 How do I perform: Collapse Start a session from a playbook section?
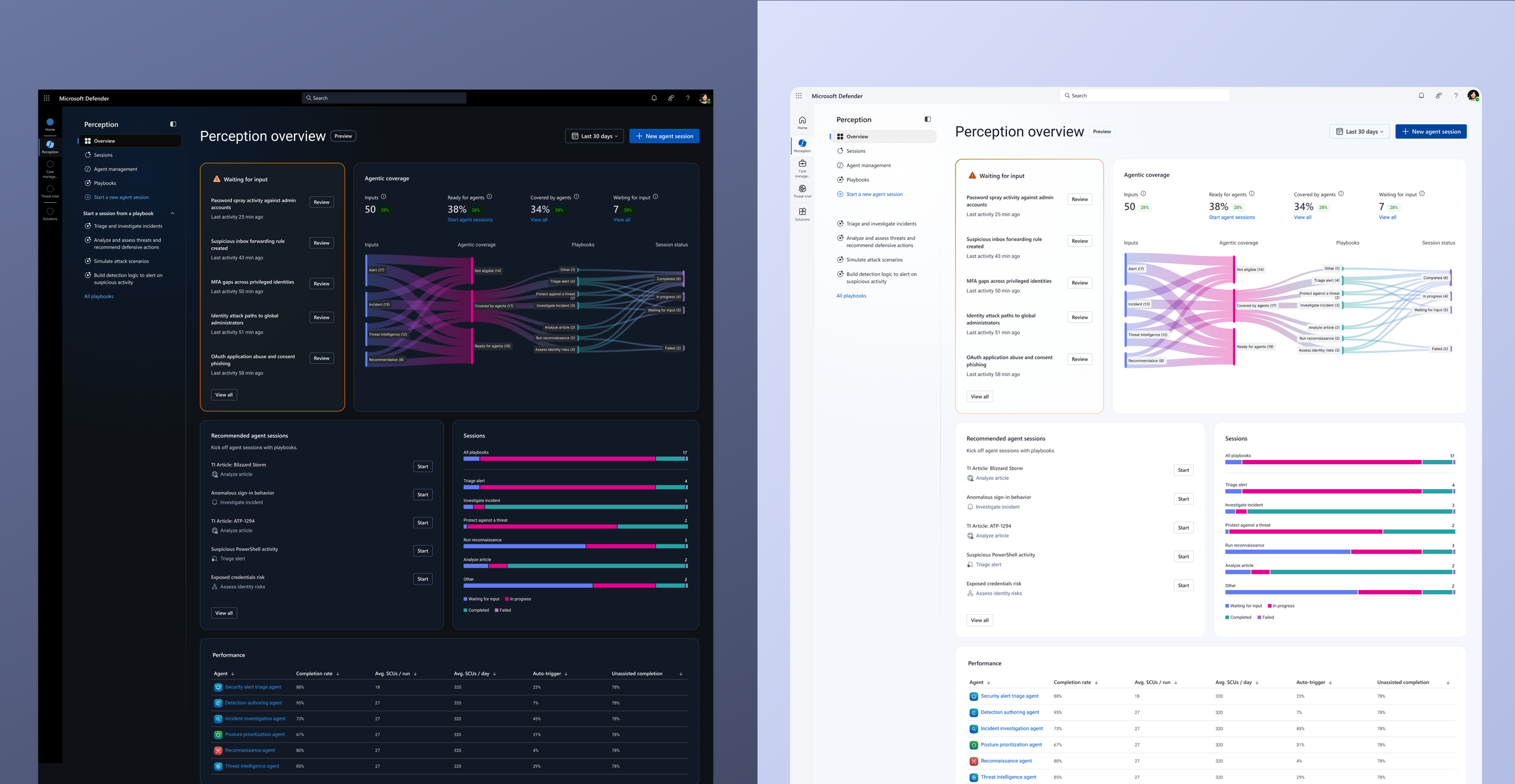(x=173, y=213)
